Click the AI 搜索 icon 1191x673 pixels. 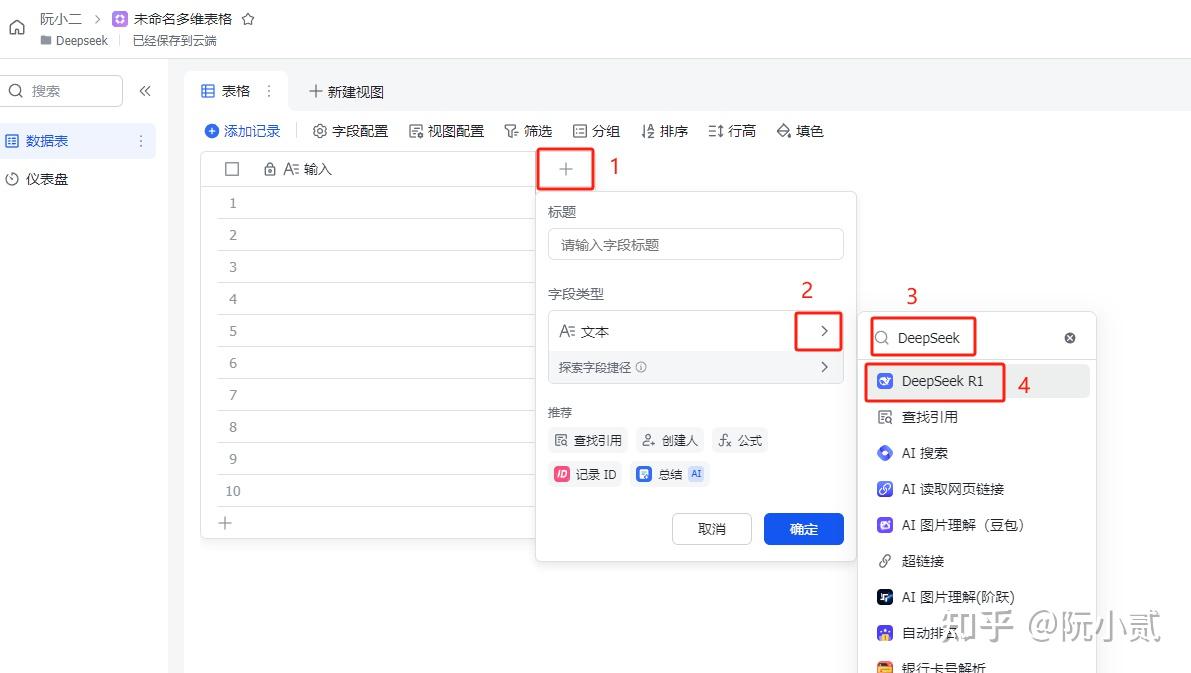[x=885, y=453]
